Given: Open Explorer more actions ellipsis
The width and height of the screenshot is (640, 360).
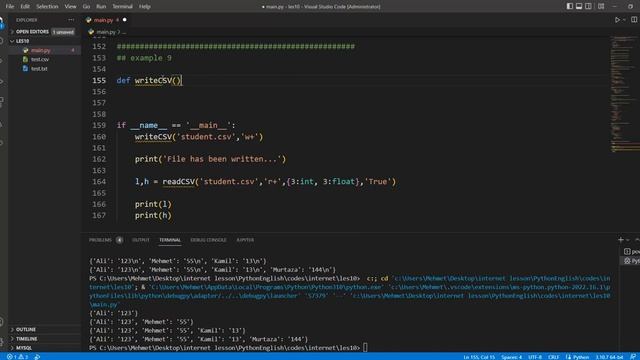Looking at the screenshot, I should click(71, 20).
